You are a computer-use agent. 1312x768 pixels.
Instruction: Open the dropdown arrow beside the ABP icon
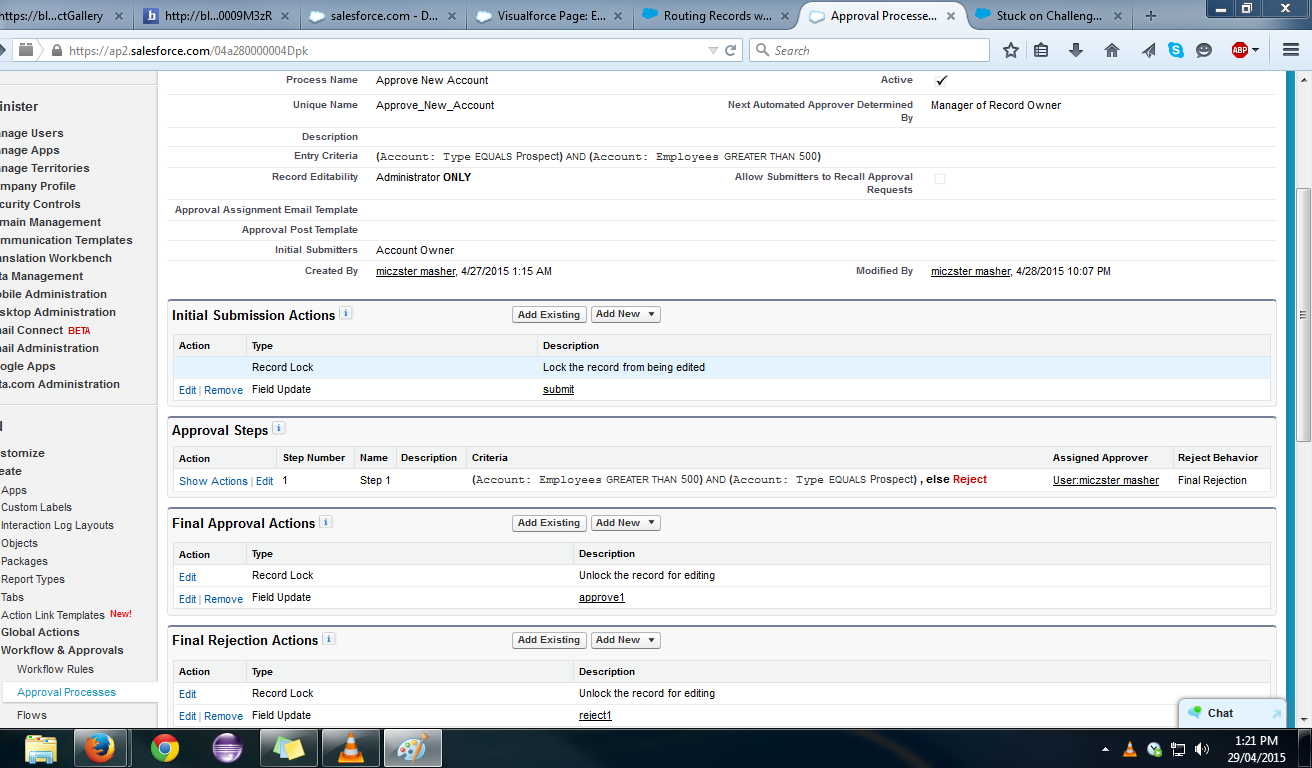point(1256,50)
